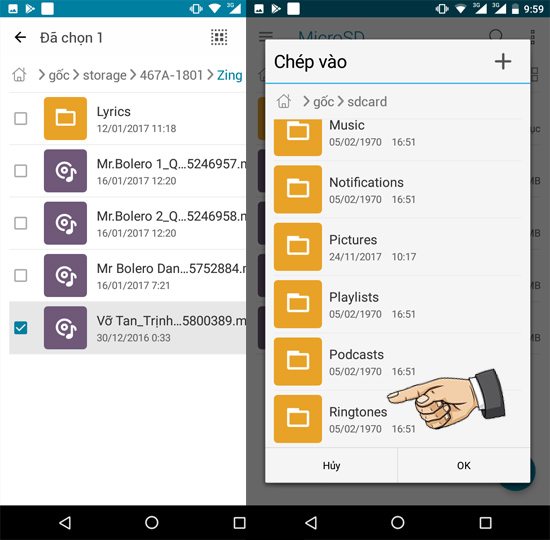The width and height of the screenshot is (550, 540).
Task: Open the Music folder in dialog
Action: pos(397,138)
